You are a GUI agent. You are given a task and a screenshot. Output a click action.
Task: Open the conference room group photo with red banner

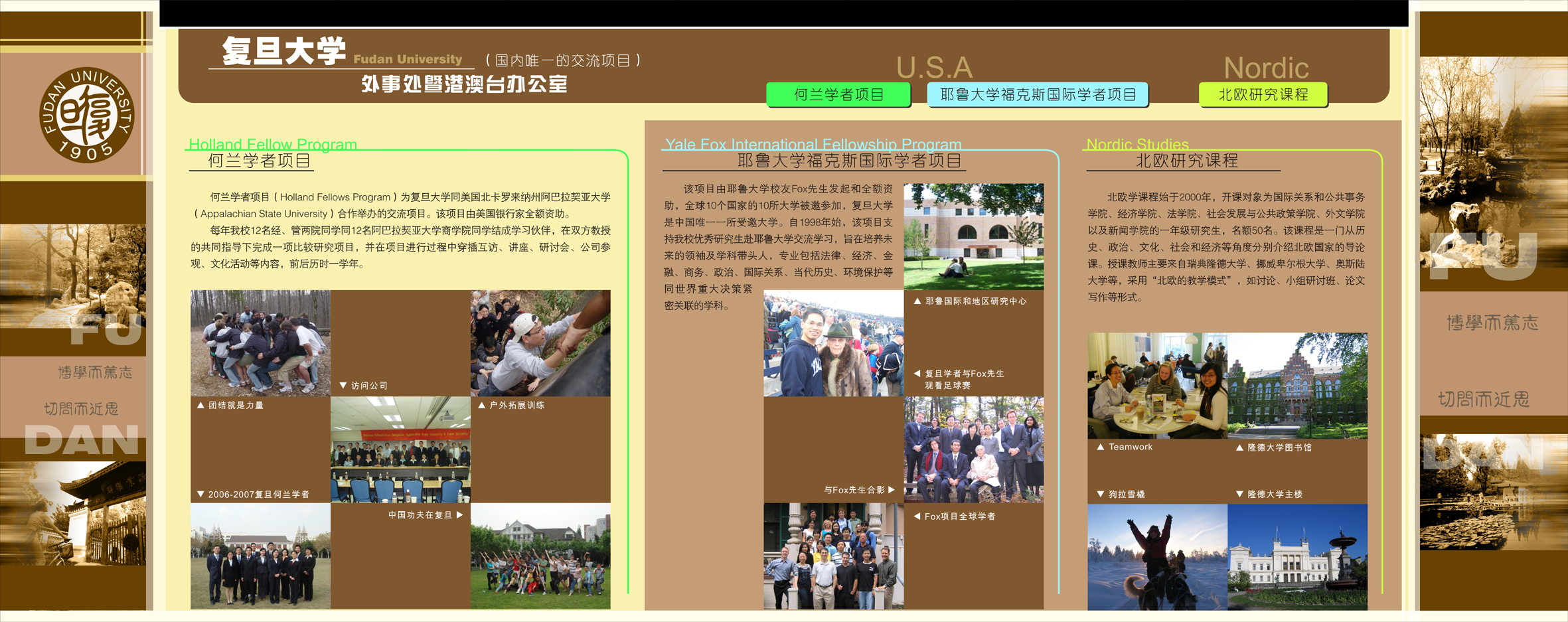tap(400, 449)
